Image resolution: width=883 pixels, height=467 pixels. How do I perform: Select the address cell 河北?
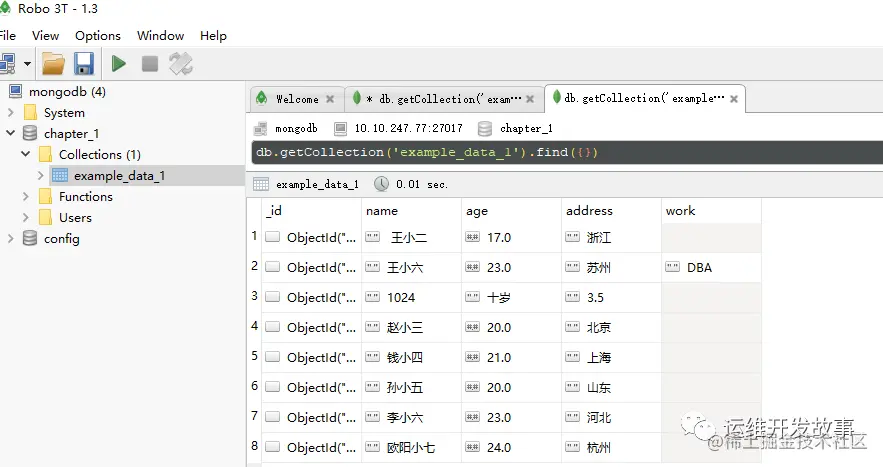tap(611, 417)
